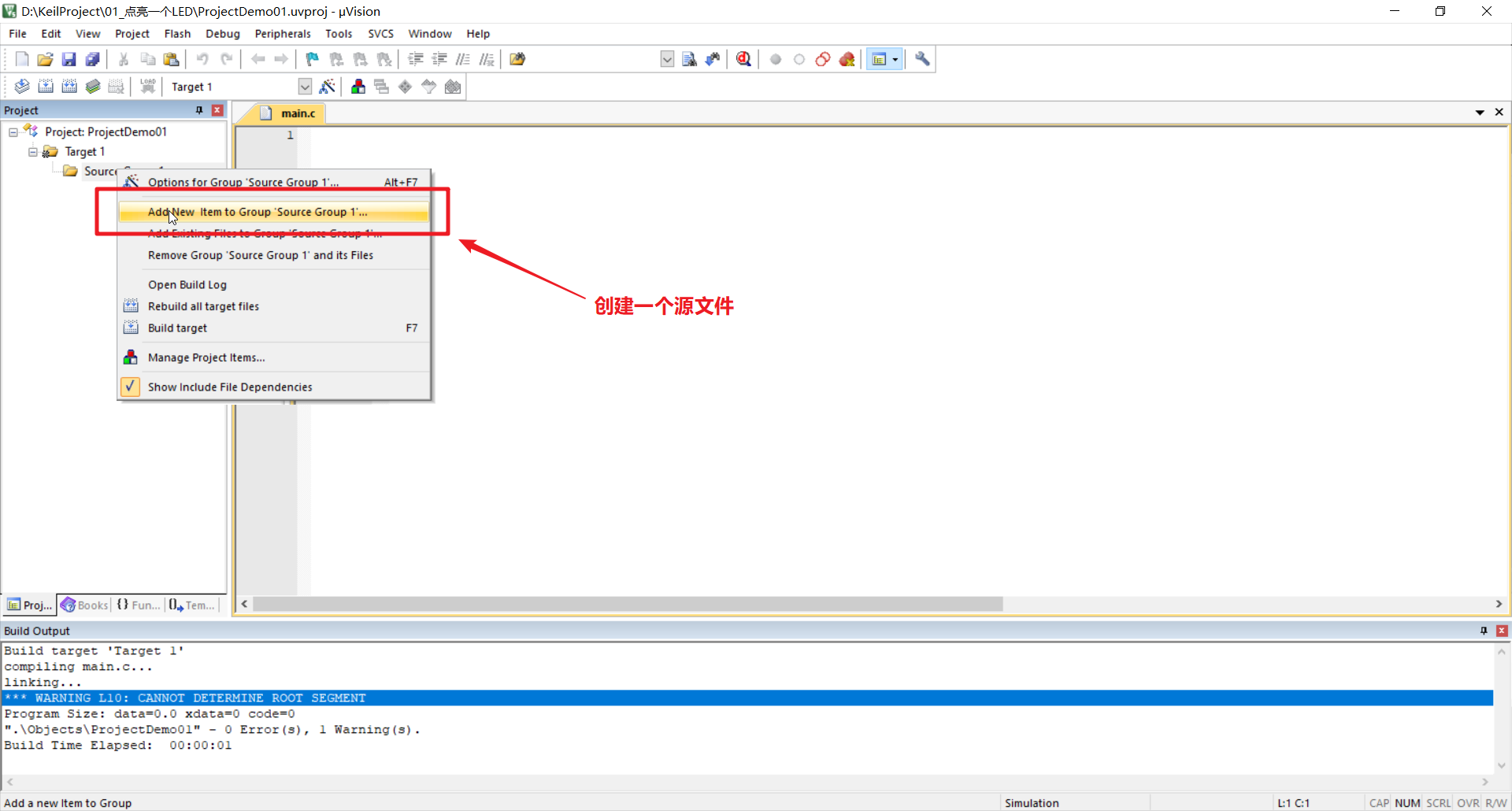Toggle the window layout button
This screenshot has width=1512, height=811.
tap(879, 59)
